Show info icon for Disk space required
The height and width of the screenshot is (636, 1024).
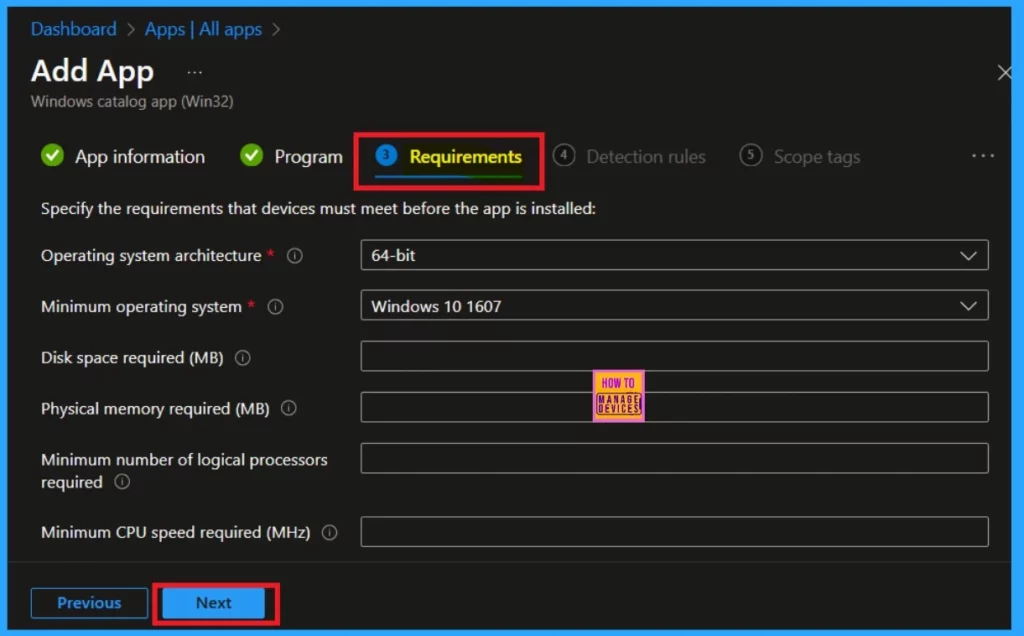(x=242, y=358)
